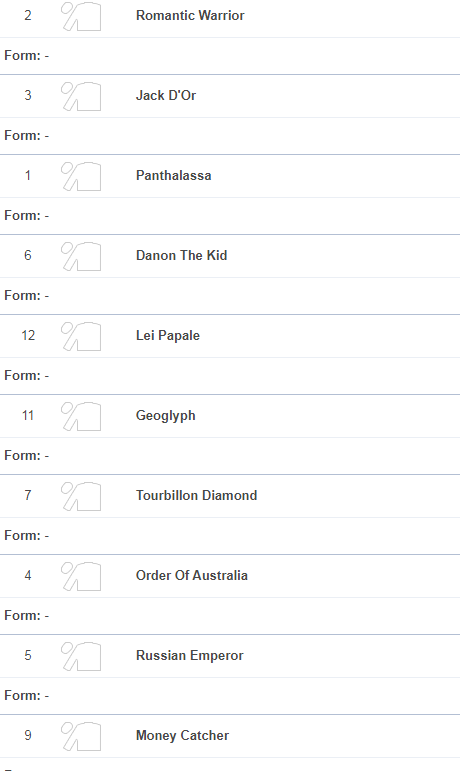Click Money Catcher's jockey silks icon

click(81, 737)
